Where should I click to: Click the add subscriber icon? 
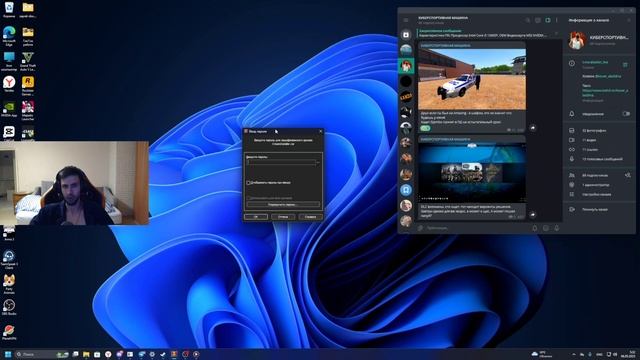pos(627,175)
